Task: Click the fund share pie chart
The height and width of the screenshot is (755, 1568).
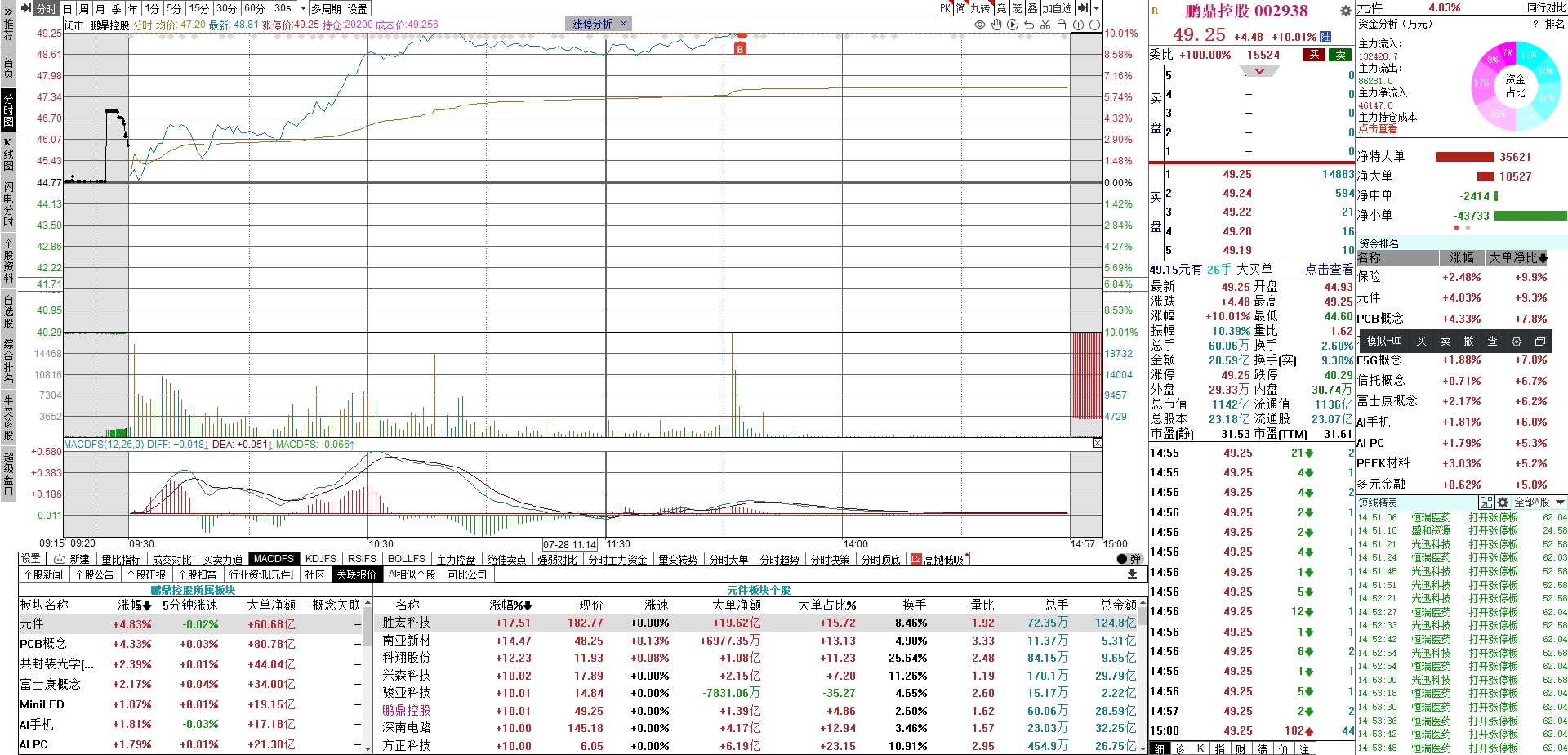Action: (1514, 85)
